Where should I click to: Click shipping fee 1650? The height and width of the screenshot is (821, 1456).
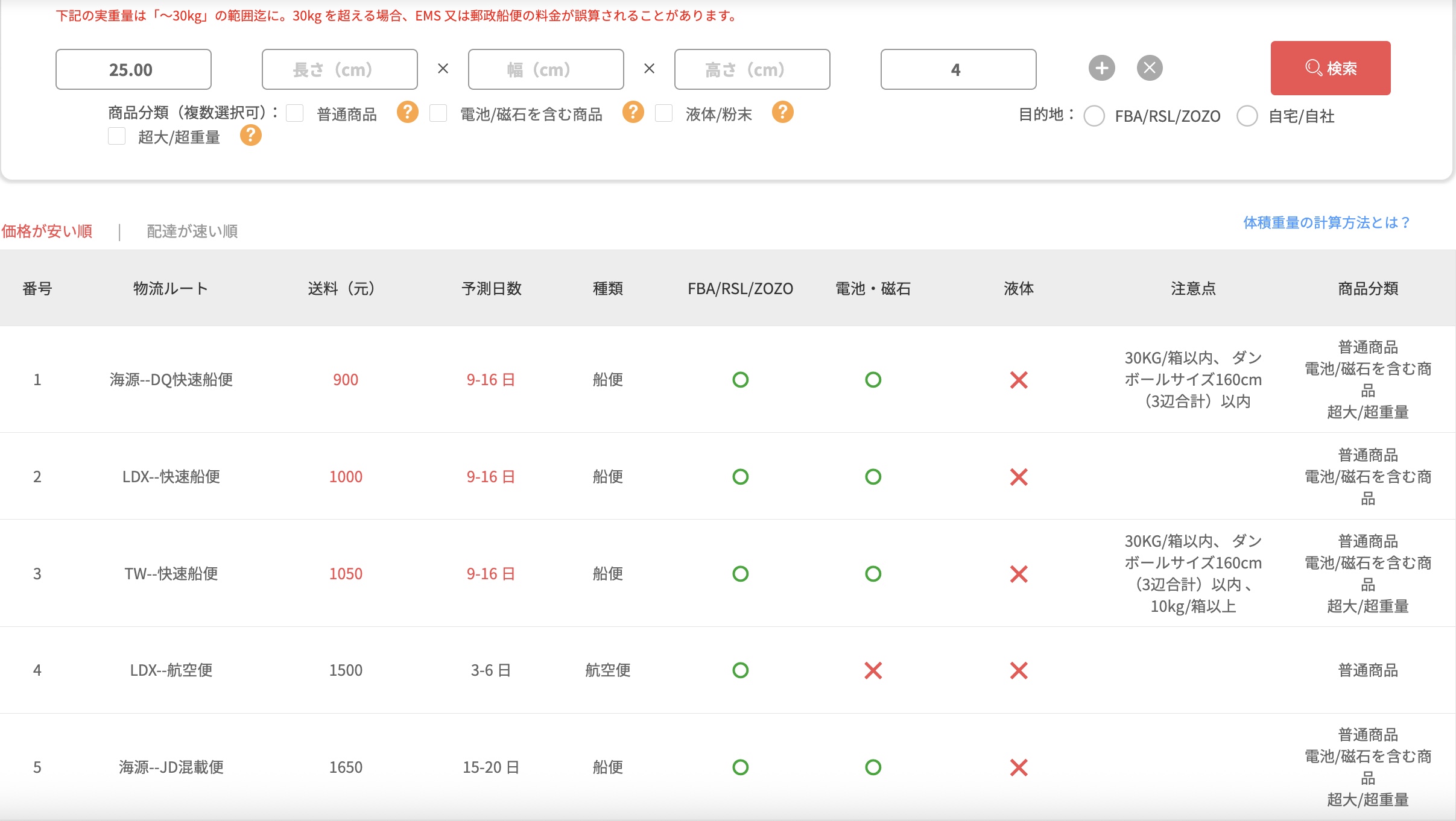coord(346,767)
